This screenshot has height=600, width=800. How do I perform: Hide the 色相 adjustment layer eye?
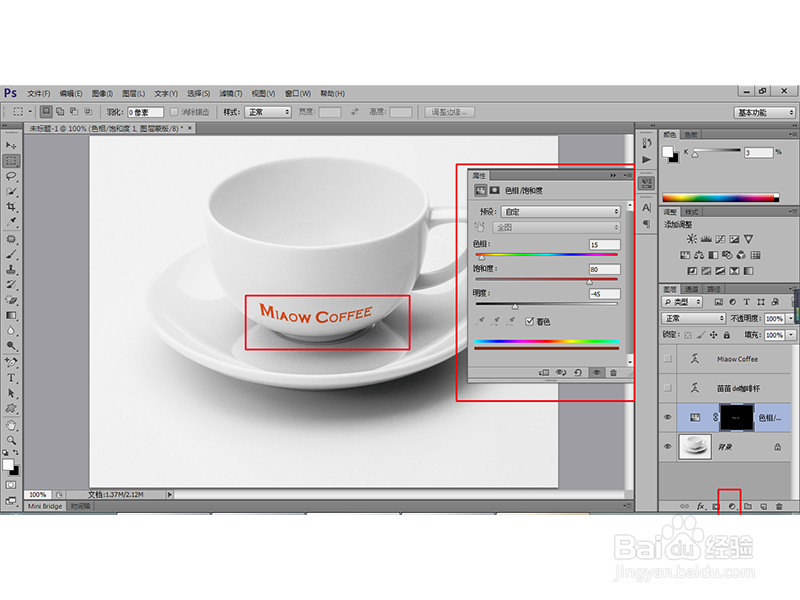click(667, 417)
